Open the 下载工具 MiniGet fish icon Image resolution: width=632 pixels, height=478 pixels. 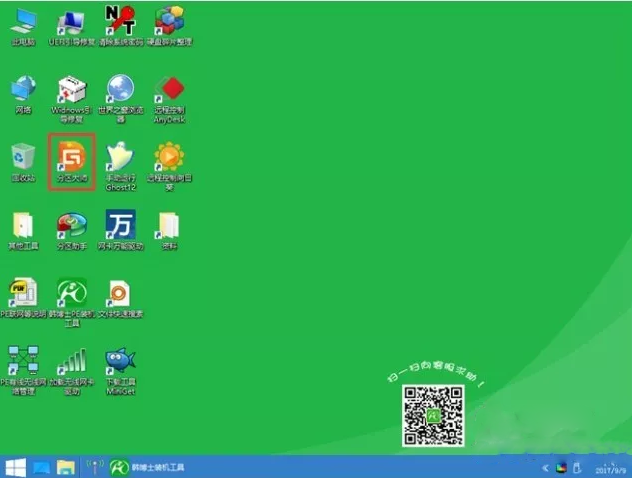pyautogui.click(x=120, y=362)
